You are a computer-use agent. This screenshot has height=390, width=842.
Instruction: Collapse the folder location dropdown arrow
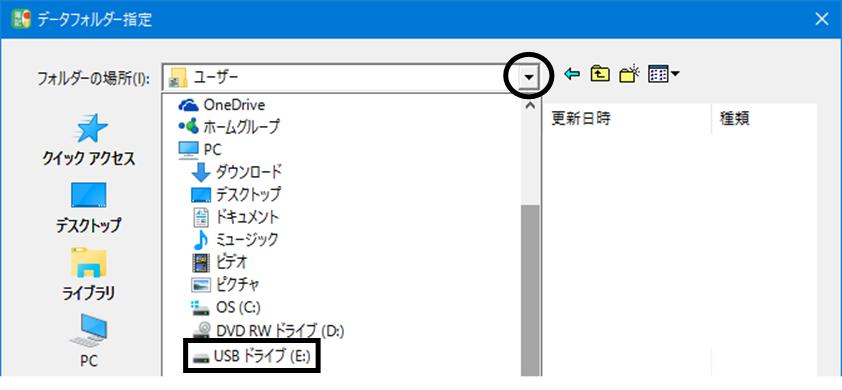[x=530, y=77]
